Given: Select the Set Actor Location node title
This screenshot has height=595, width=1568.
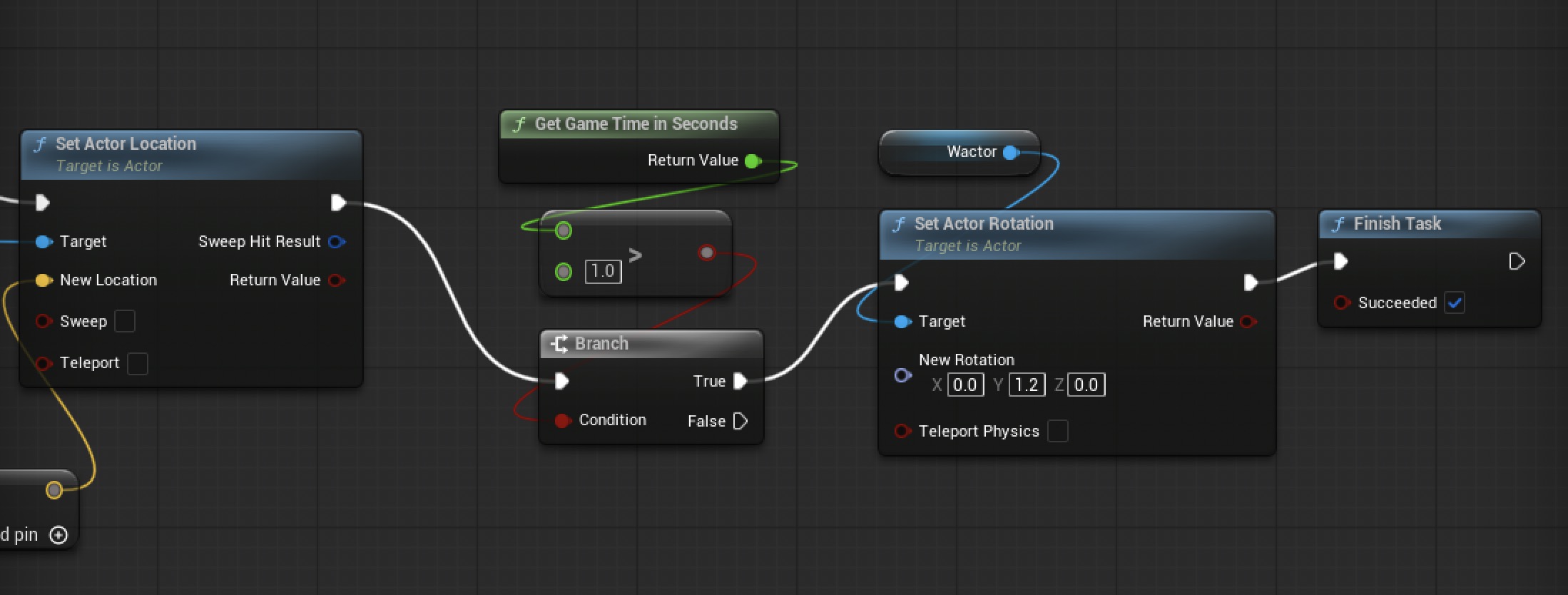Looking at the screenshot, I should pos(126,144).
